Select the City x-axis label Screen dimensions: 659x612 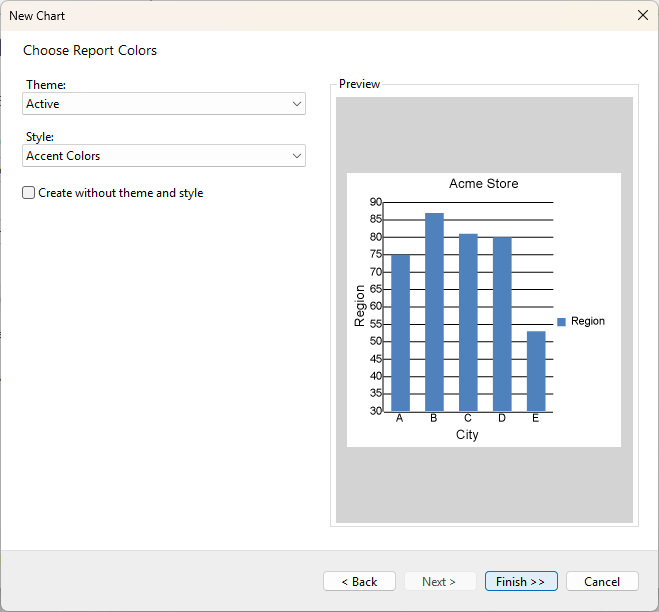tap(467, 435)
